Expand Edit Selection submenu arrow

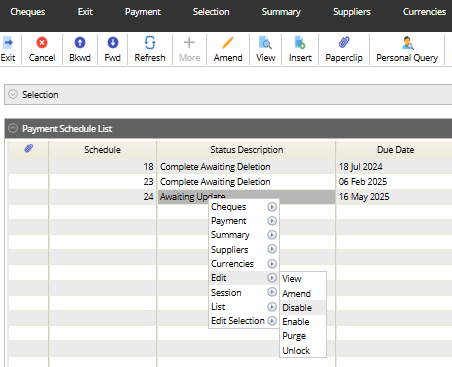(x=272, y=321)
